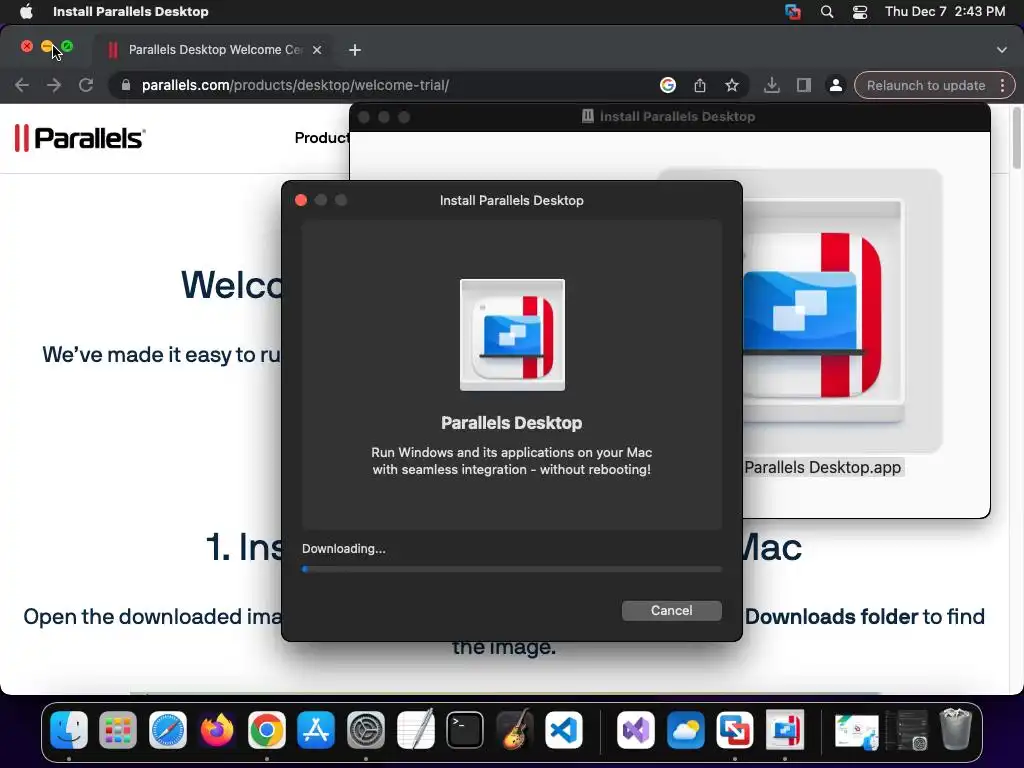Open a new Chrome tab
The height and width of the screenshot is (768, 1024).
click(x=355, y=50)
